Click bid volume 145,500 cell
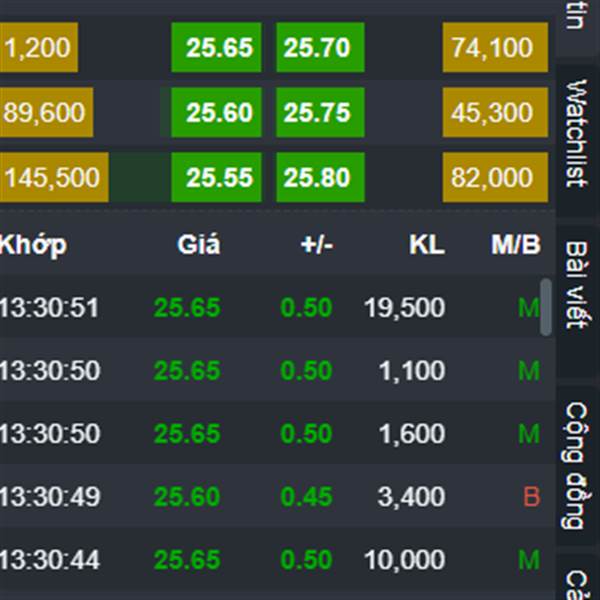 (x=54, y=177)
